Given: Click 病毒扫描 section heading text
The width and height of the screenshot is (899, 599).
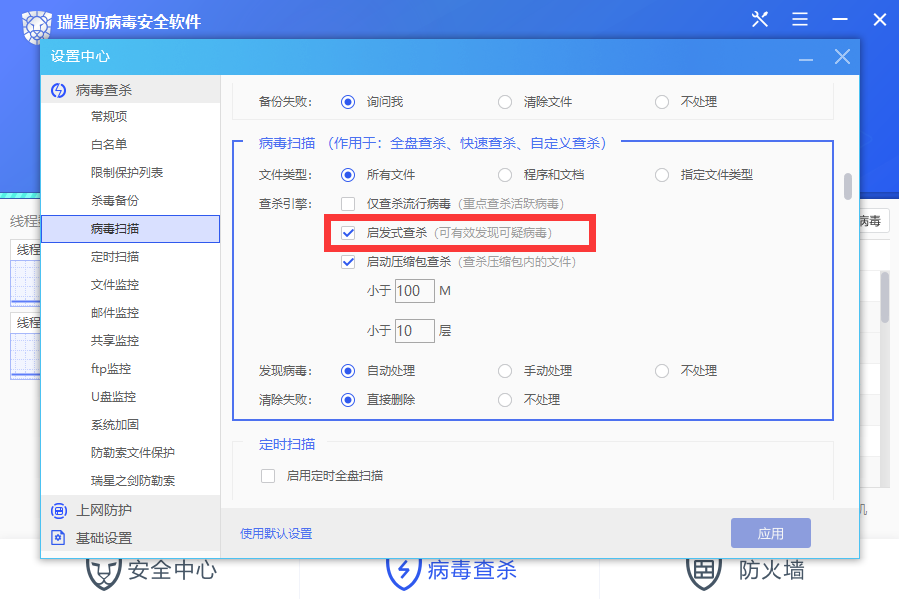Looking at the screenshot, I should pyautogui.click(x=287, y=143).
